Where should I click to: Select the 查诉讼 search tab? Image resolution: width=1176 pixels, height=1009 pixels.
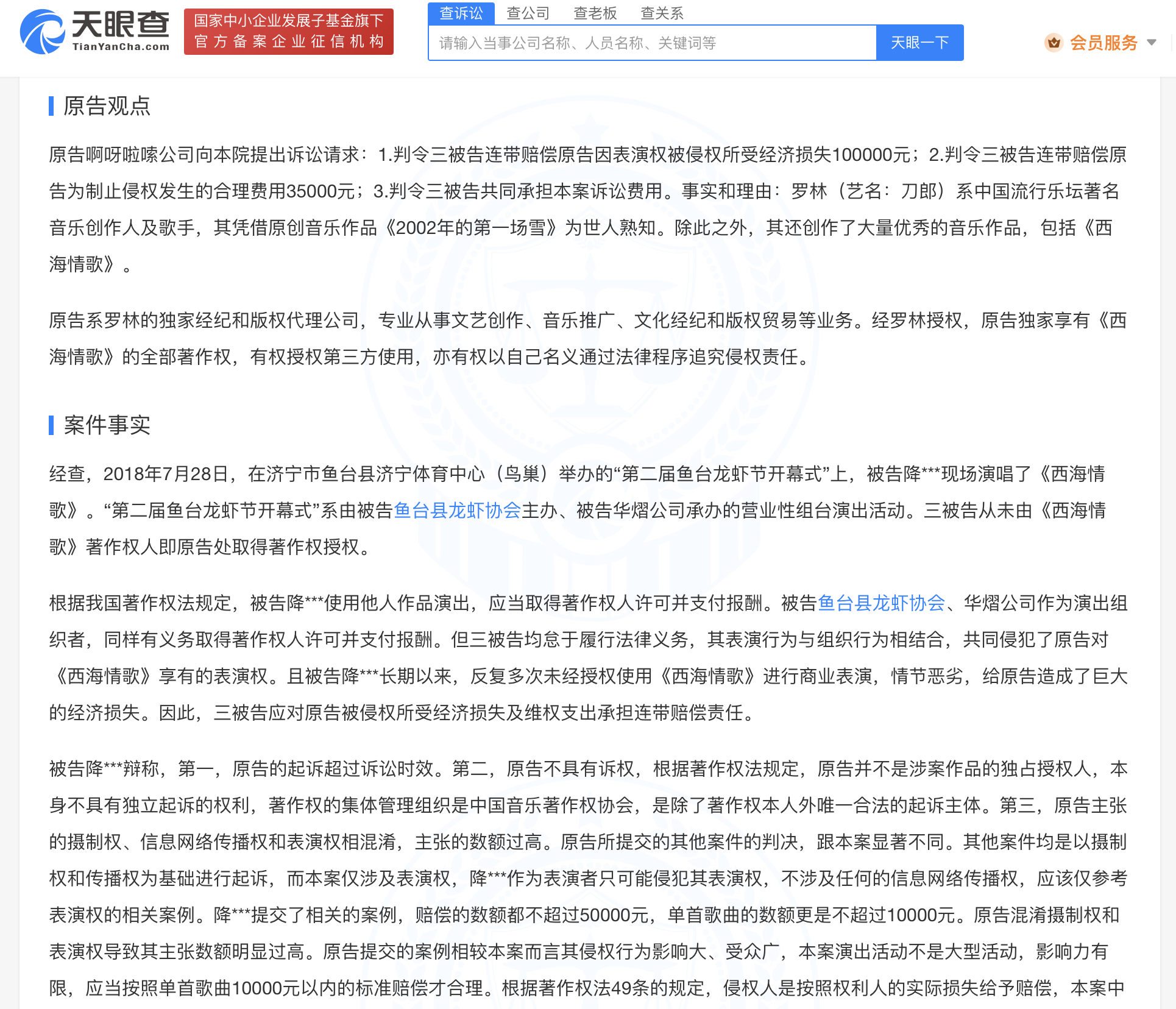[x=461, y=13]
